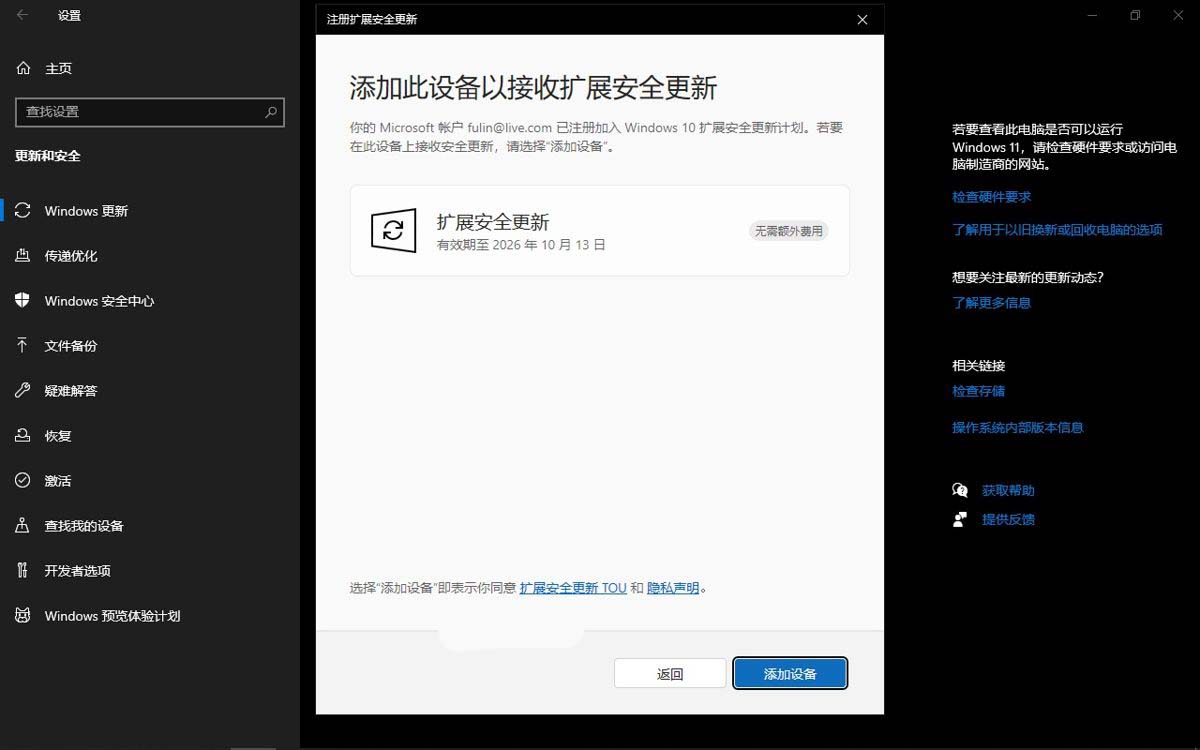Open 操作系统内部版本信息 link
This screenshot has height=750, width=1200.
pos(1017,427)
